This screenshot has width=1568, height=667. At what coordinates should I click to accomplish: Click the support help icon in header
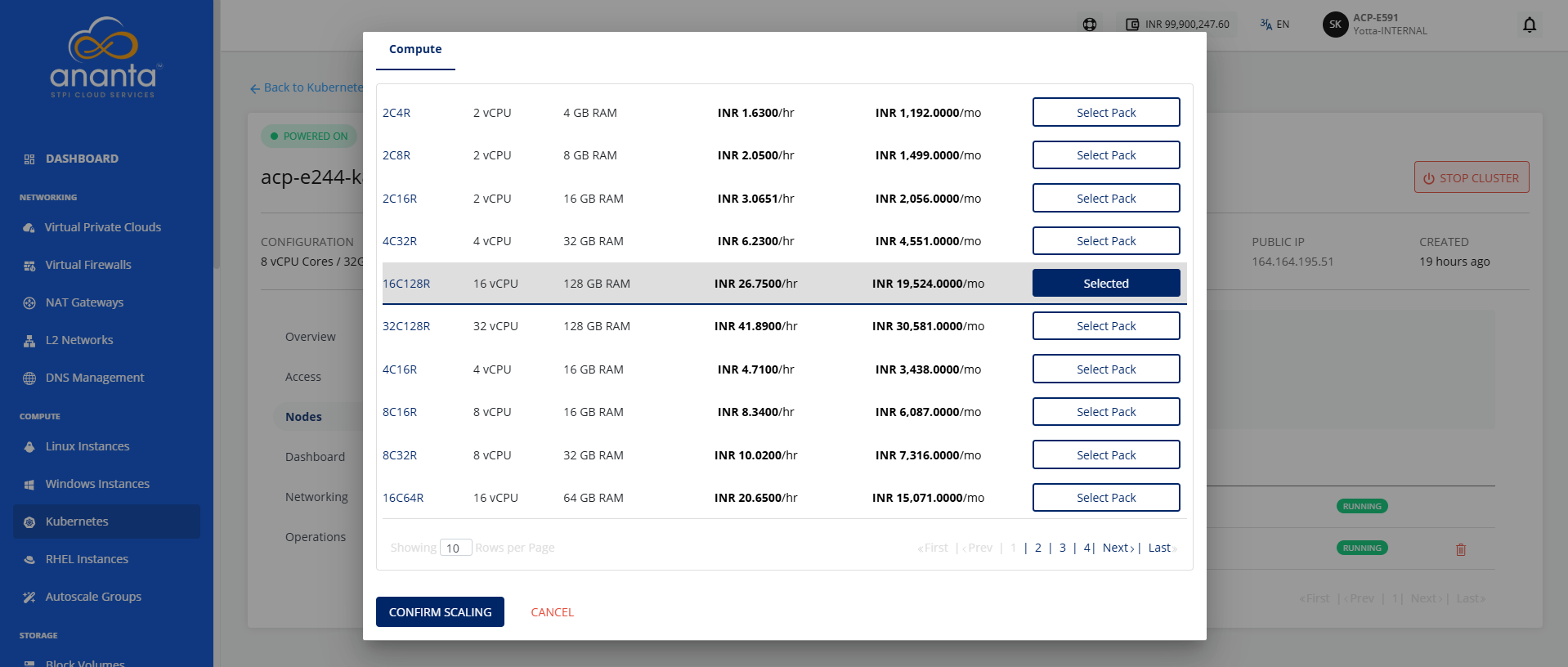pos(1090,25)
